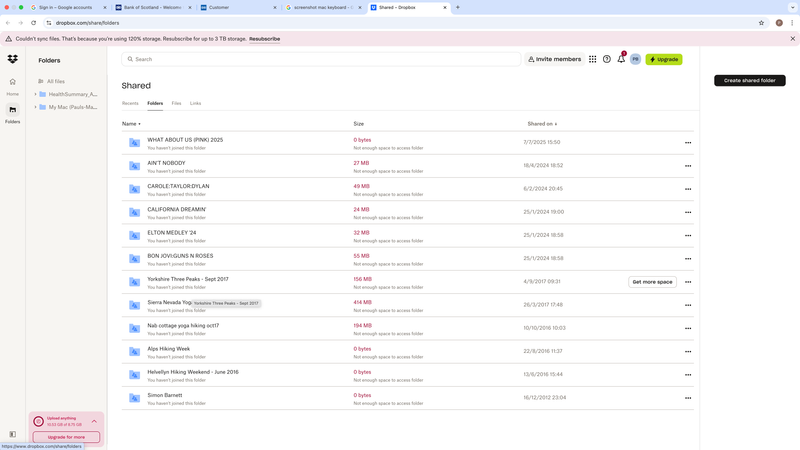Click the Dropbox logo icon
The height and width of the screenshot is (450, 800).
point(12,60)
